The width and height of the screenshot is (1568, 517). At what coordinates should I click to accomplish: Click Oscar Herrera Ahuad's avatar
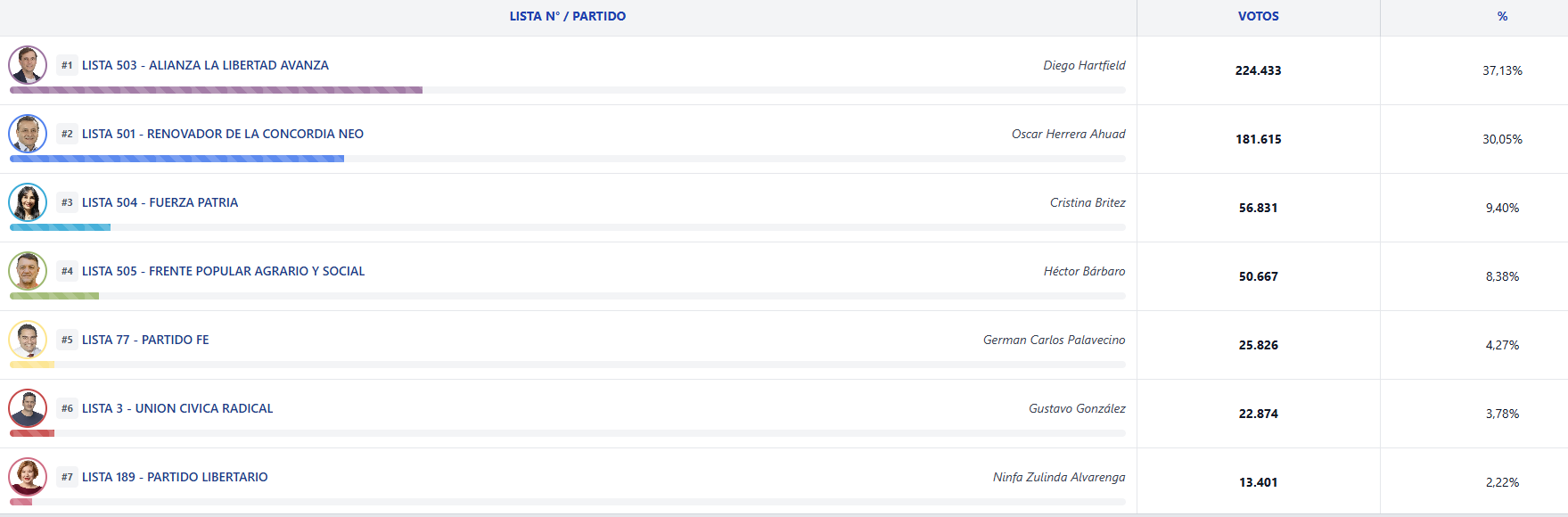click(x=28, y=134)
